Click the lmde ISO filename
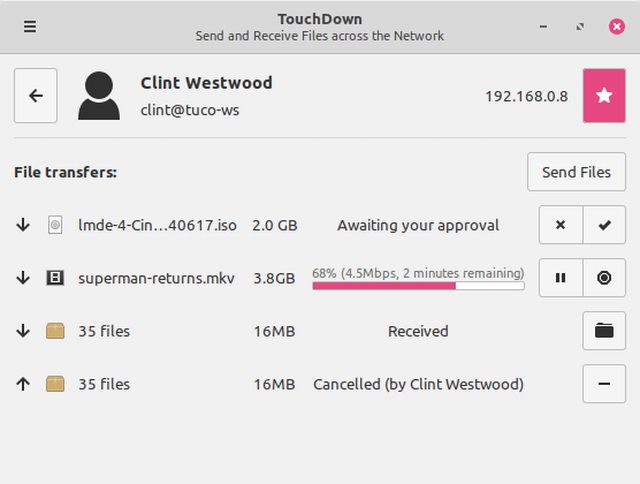Image resolution: width=640 pixels, height=484 pixels. (157, 225)
